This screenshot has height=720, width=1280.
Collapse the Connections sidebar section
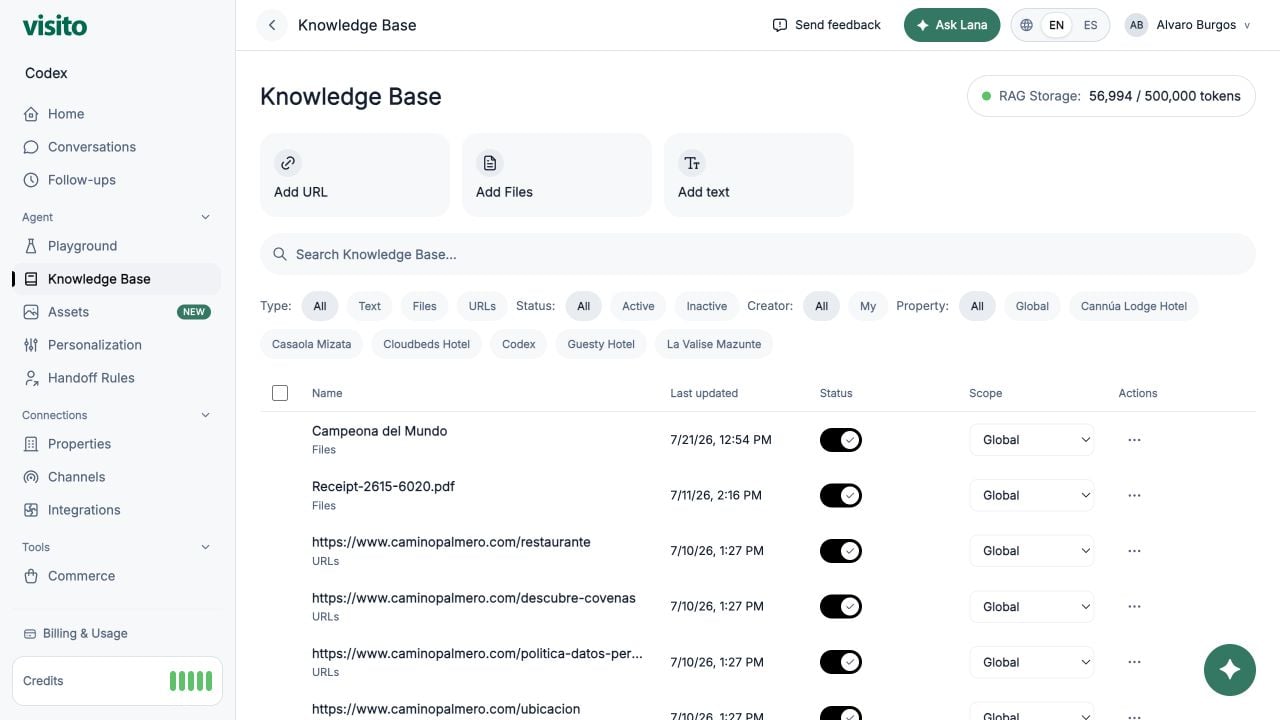pos(206,415)
